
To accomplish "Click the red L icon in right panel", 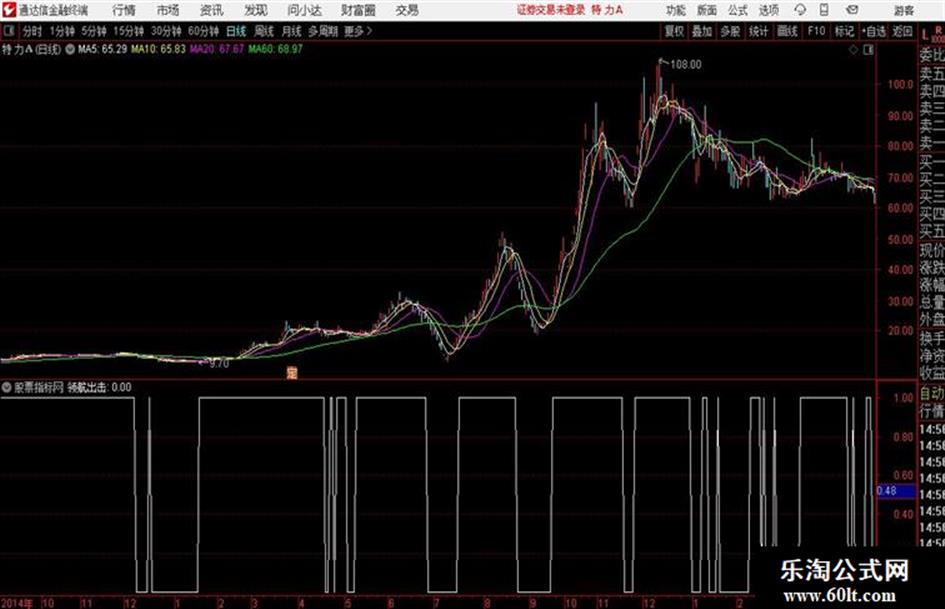I will [925, 35].
